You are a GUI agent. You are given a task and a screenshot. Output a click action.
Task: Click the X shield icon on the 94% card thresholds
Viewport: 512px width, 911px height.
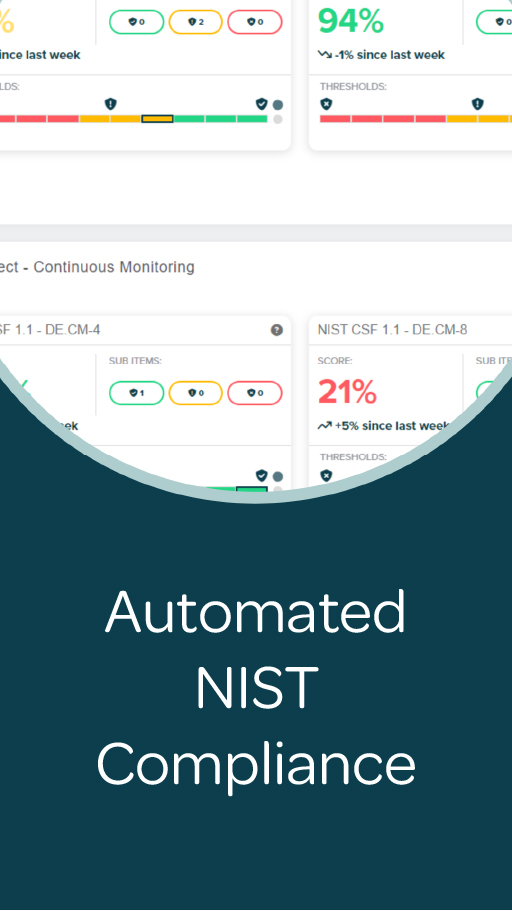tap(326, 104)
